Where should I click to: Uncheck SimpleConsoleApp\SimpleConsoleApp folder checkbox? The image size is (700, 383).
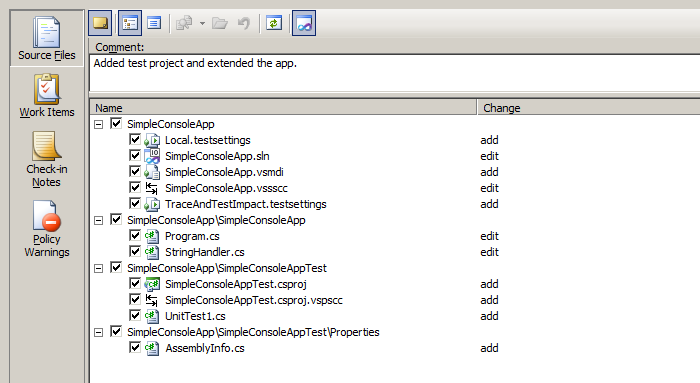116,219
